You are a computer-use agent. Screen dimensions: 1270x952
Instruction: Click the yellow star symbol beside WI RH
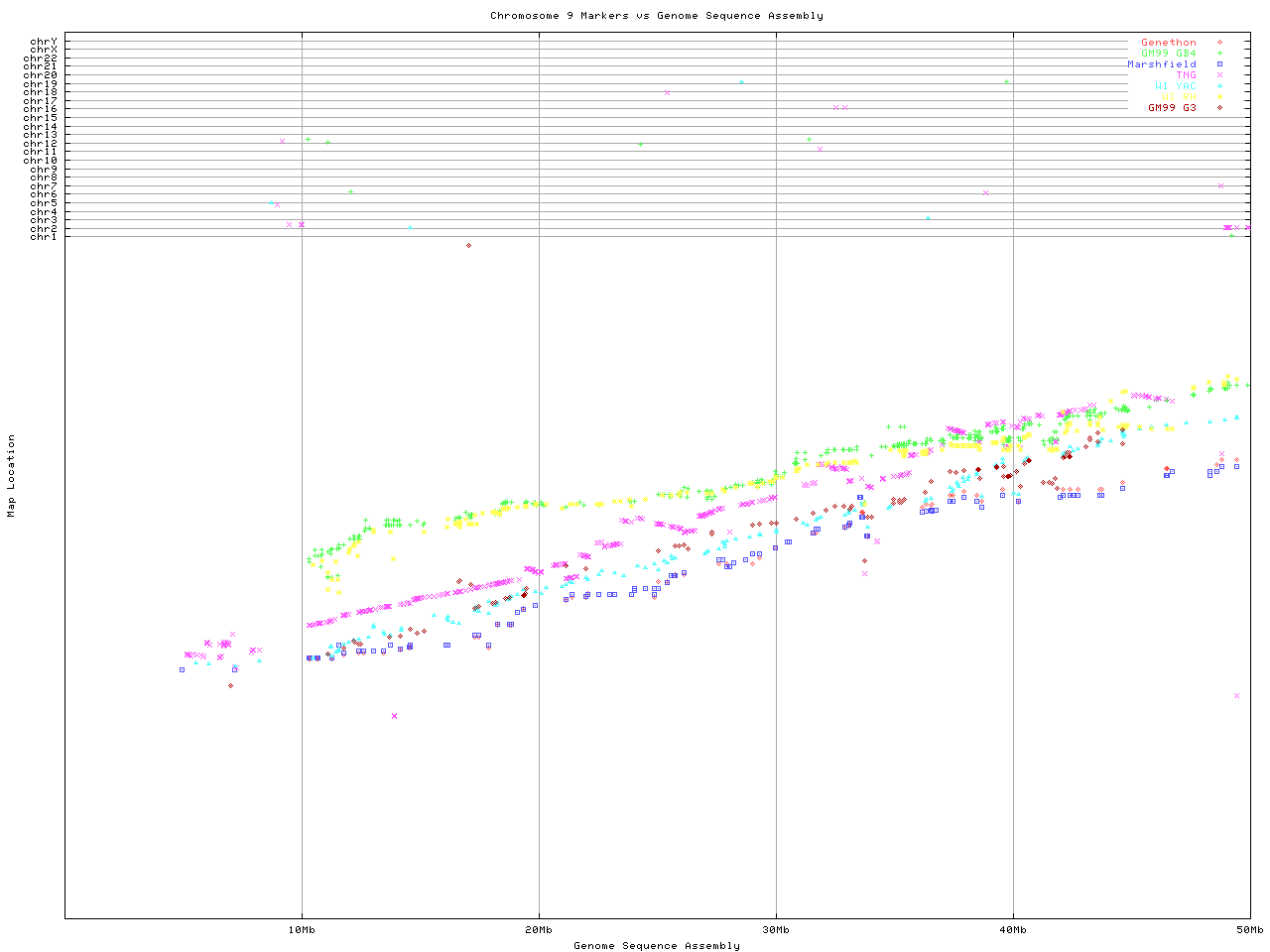(1219, 97)
